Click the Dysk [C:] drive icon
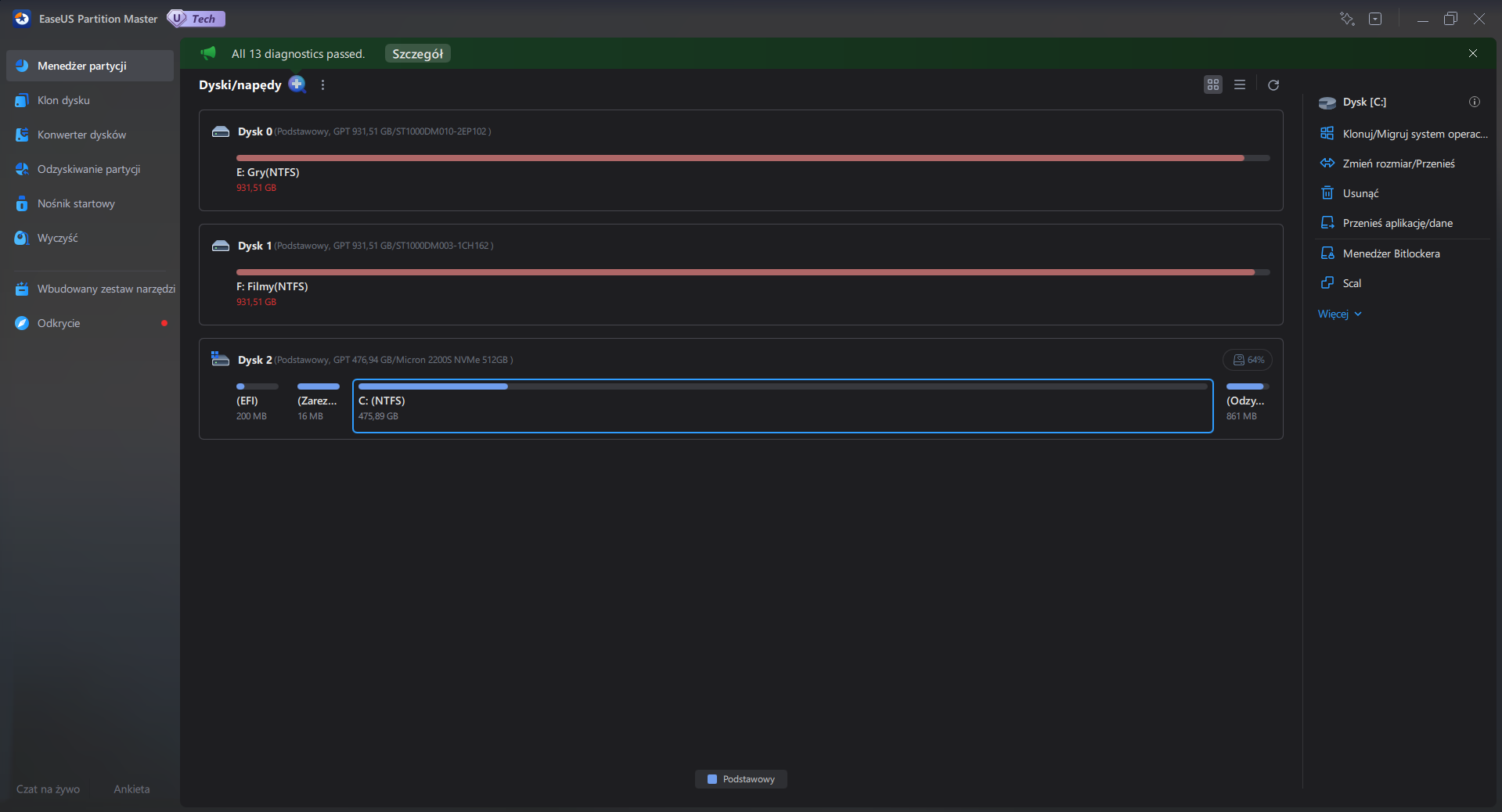This screenshot has width=1502, height=812. click(1327, 102)
